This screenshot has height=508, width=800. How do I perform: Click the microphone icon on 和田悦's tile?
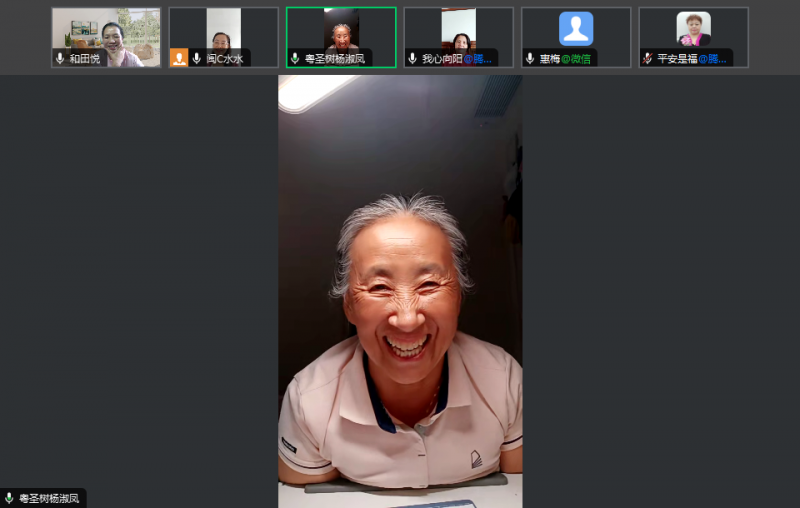pyautogui.click(x=60, y=59)
